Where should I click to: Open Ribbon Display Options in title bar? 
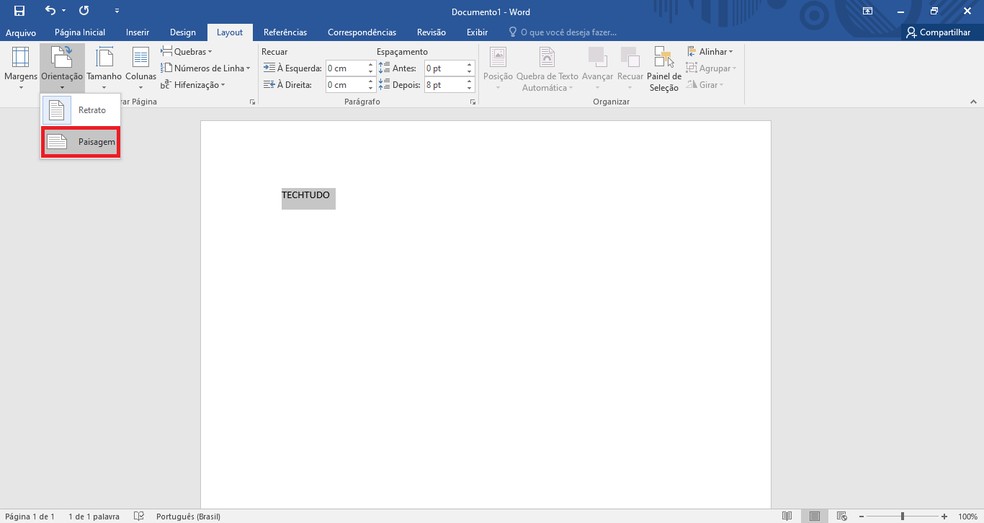point(867,11)
